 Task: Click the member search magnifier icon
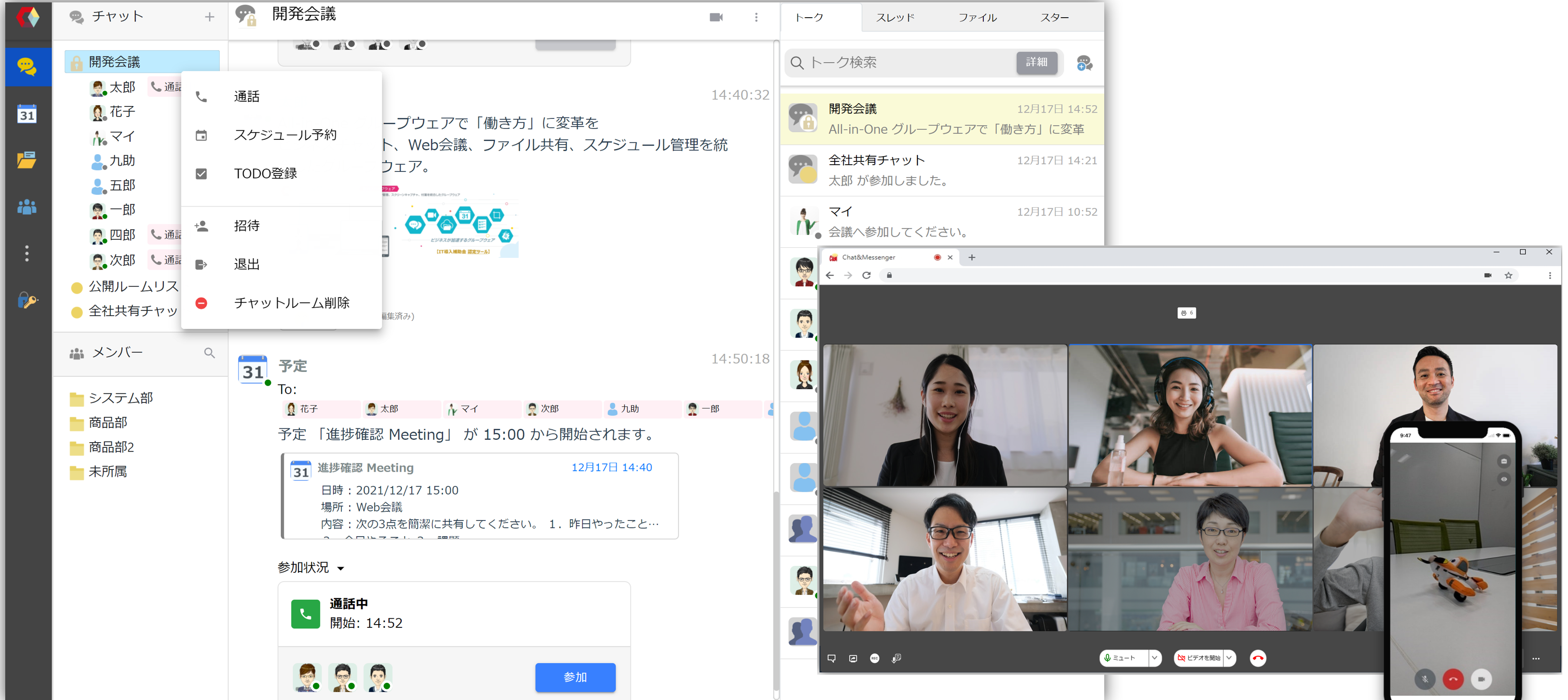209,353
